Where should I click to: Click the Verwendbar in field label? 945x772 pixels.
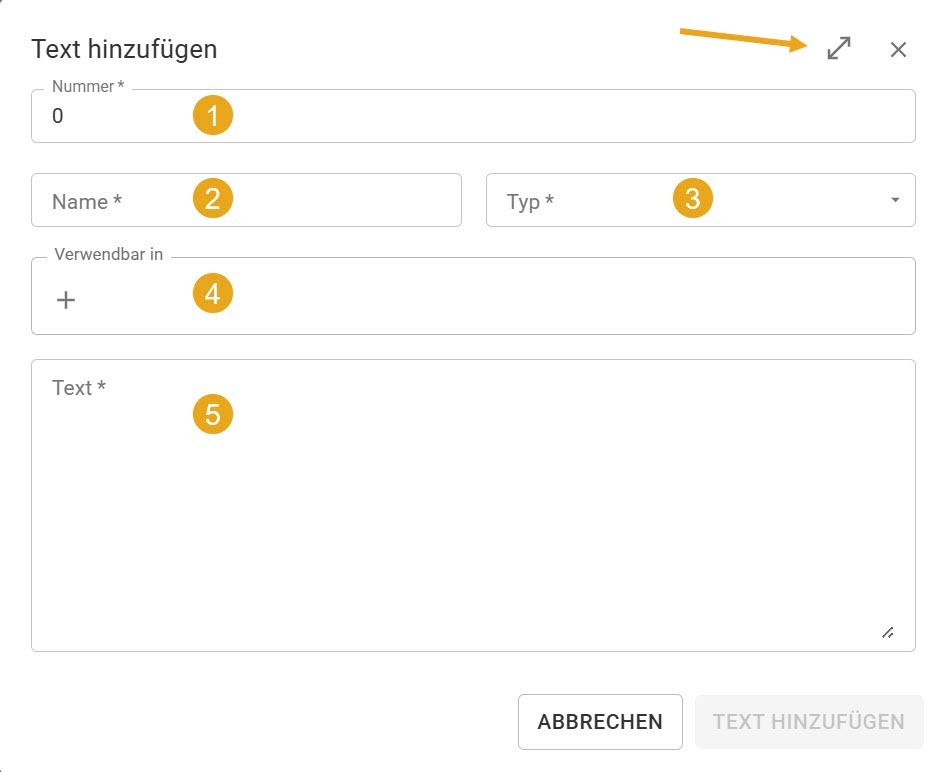click(107, 255)
